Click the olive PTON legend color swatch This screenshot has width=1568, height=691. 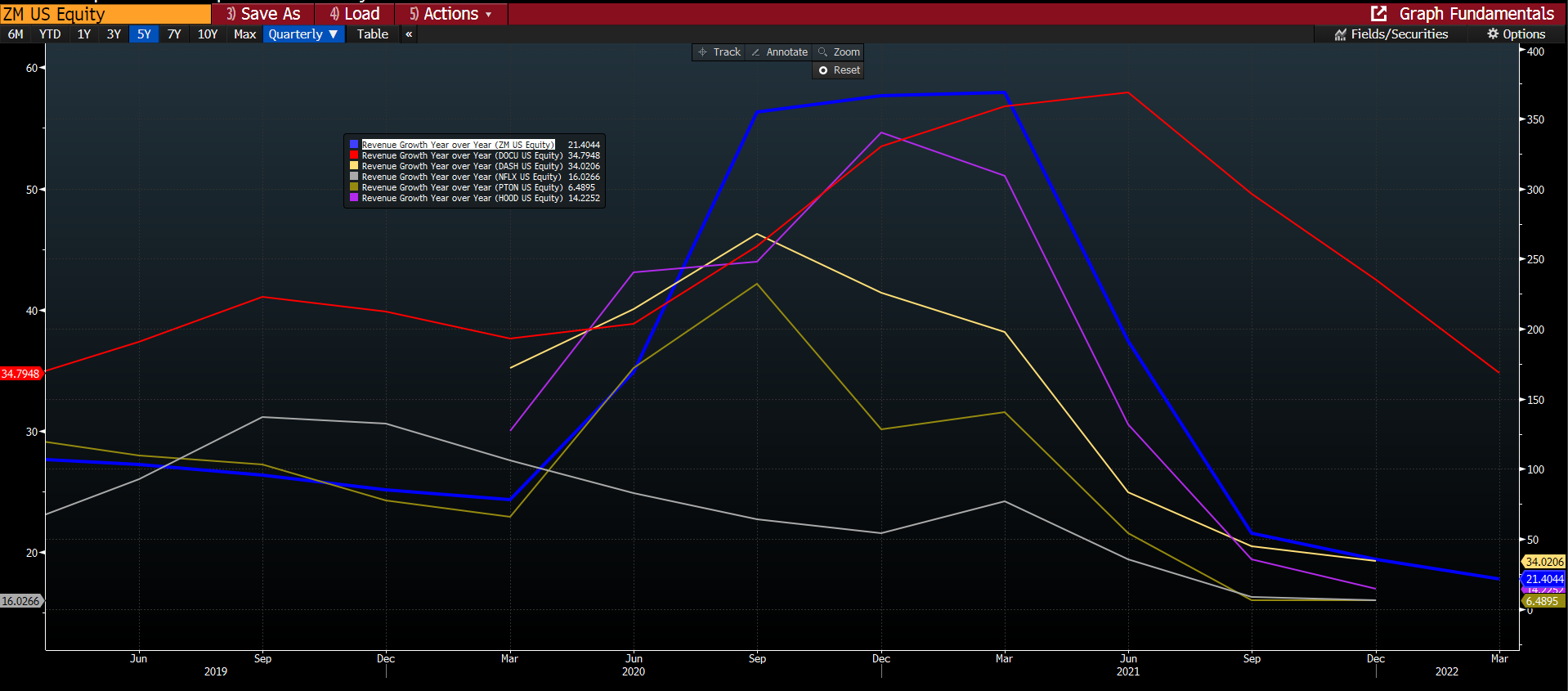[354, 186]
